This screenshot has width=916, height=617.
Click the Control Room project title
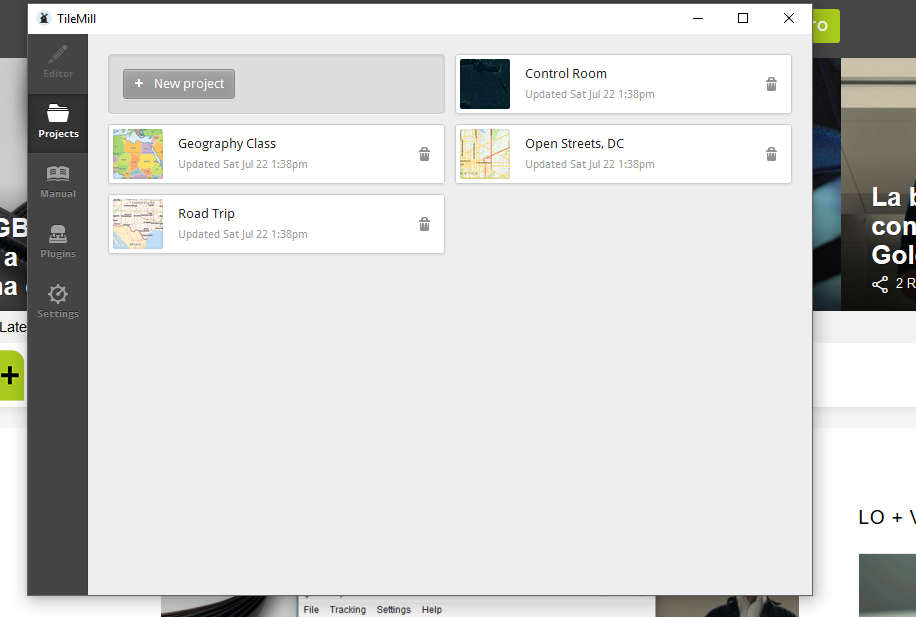(565, 74)
